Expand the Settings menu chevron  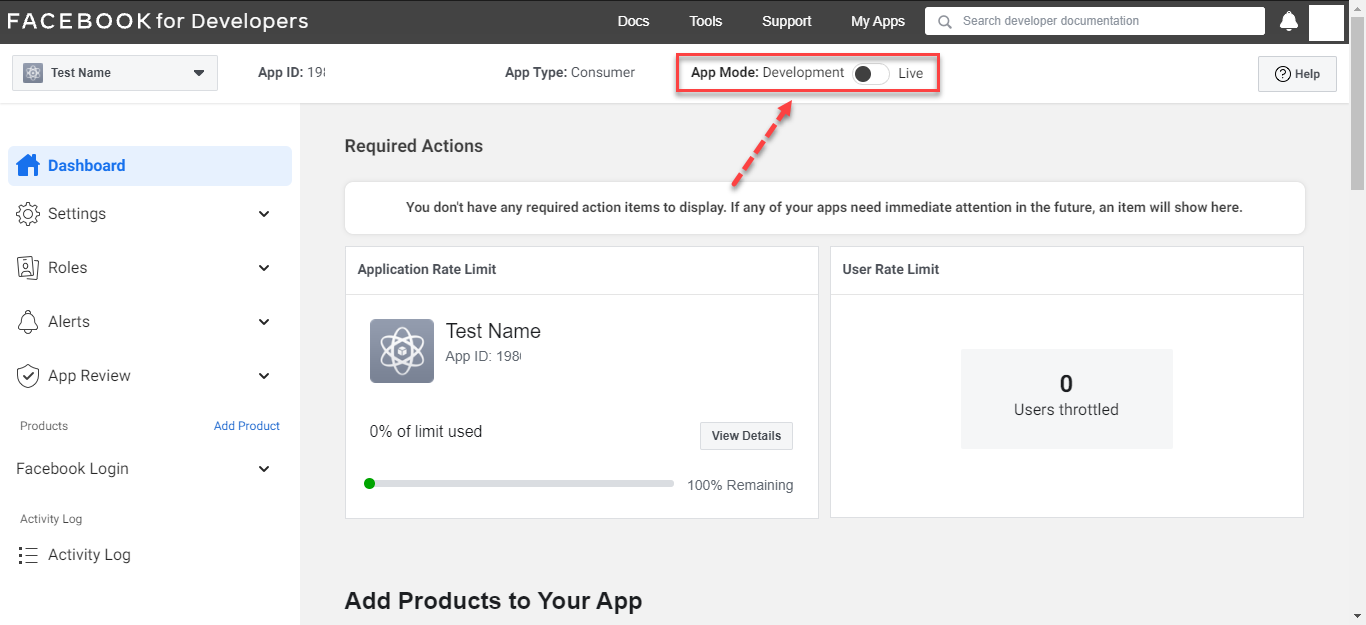(x=264, y=214)
